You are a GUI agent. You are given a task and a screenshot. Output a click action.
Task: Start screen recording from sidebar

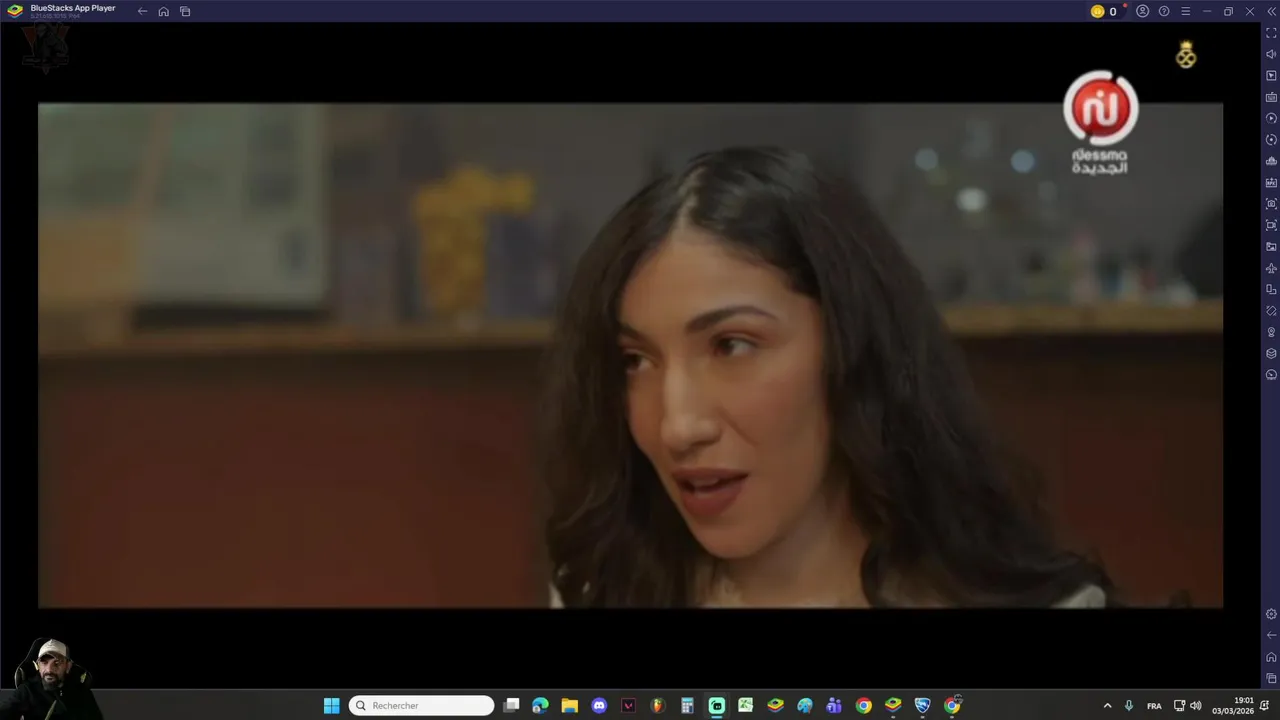pyautogui.click(x=1271, y=225)
